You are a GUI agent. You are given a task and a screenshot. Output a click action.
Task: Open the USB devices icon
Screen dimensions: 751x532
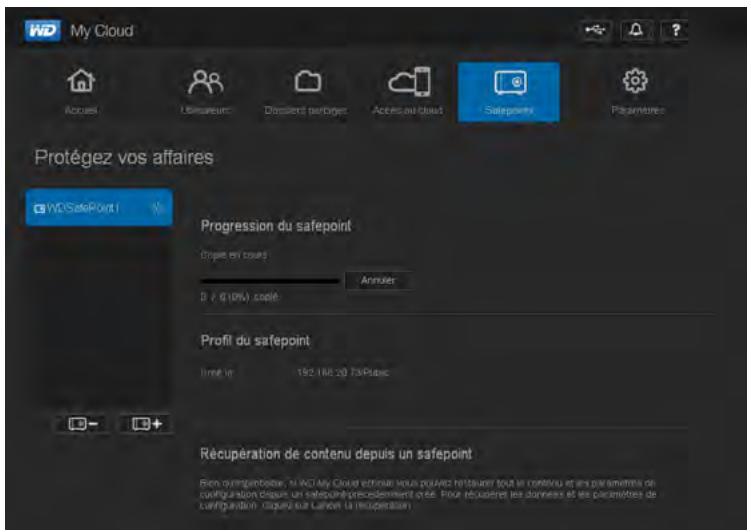595,30
